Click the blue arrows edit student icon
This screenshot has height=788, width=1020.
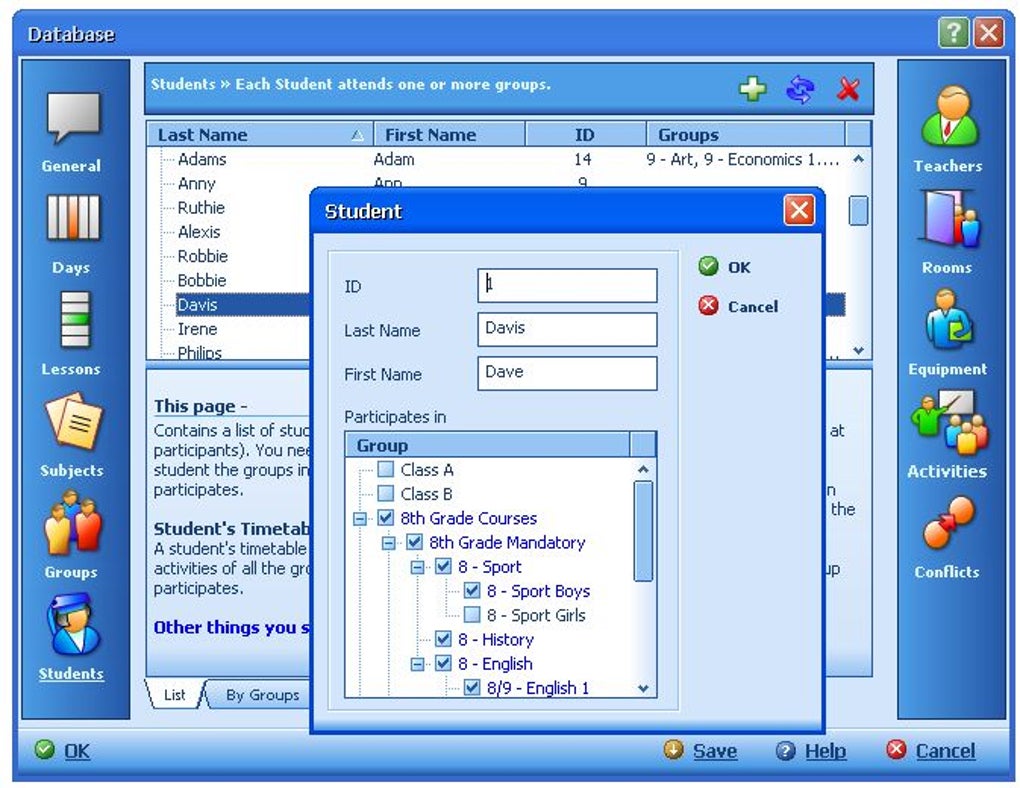(x=800, y=88)
